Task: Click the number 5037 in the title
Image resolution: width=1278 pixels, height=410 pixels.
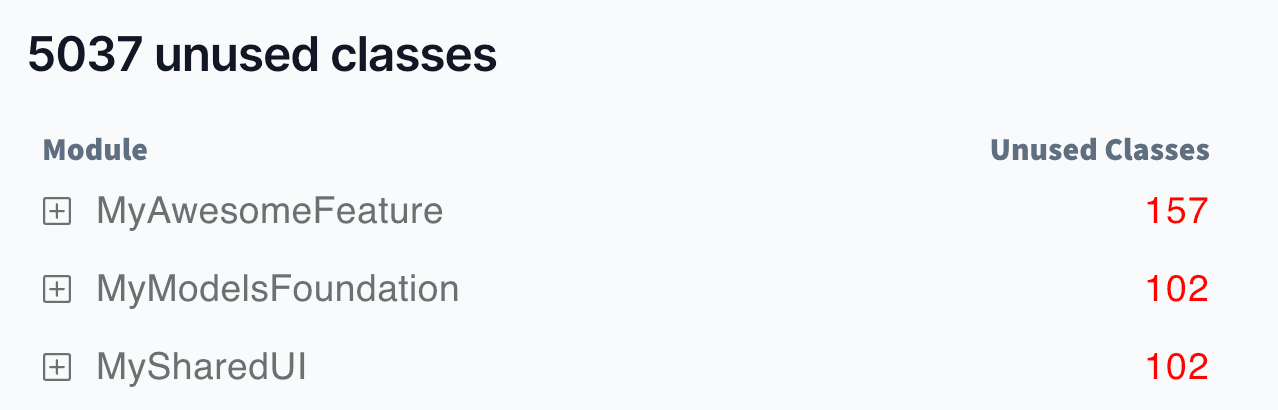Action: [85, 55]
